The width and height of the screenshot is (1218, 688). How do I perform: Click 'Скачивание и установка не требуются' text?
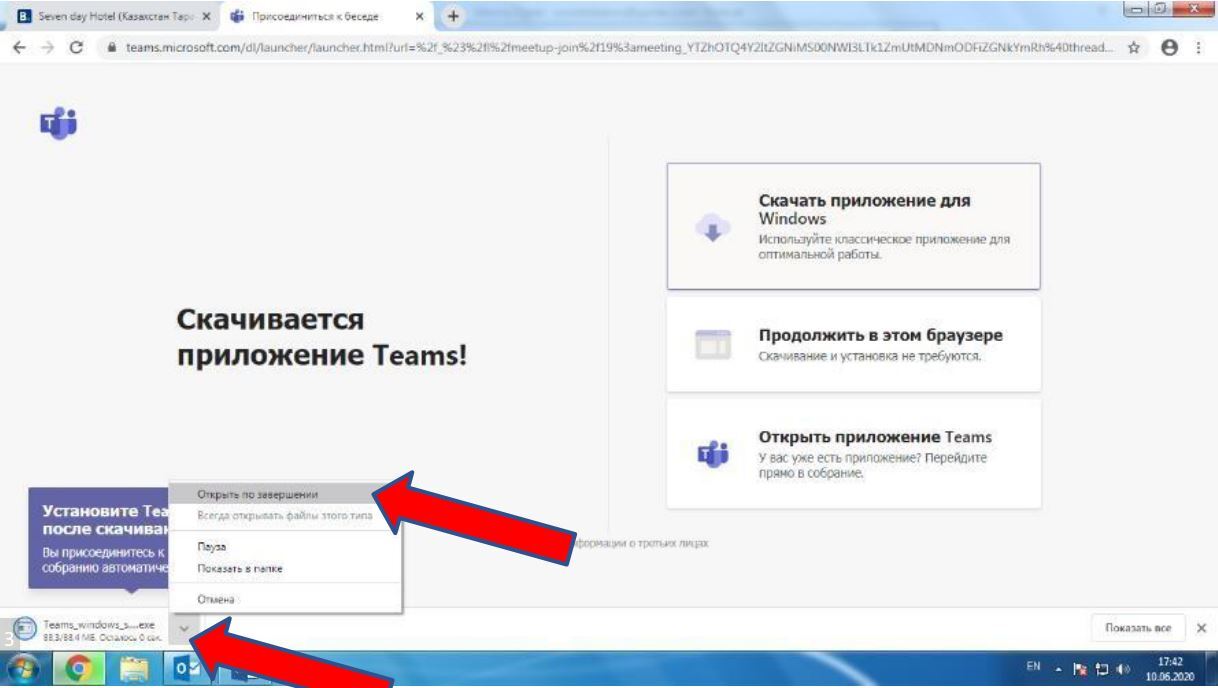[870, 357]
